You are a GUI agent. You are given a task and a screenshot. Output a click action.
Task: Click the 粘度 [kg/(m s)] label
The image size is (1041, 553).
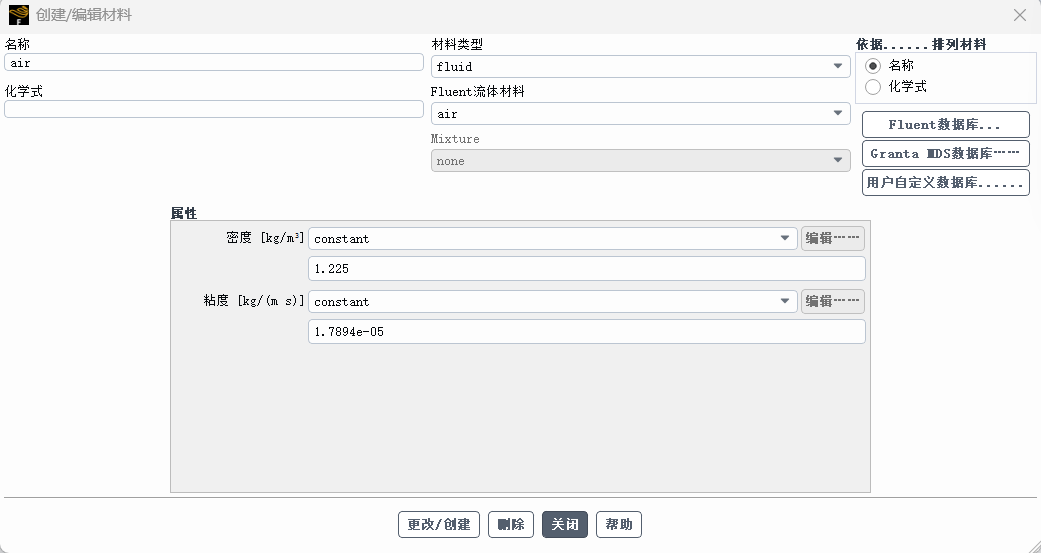click(254, 301)
